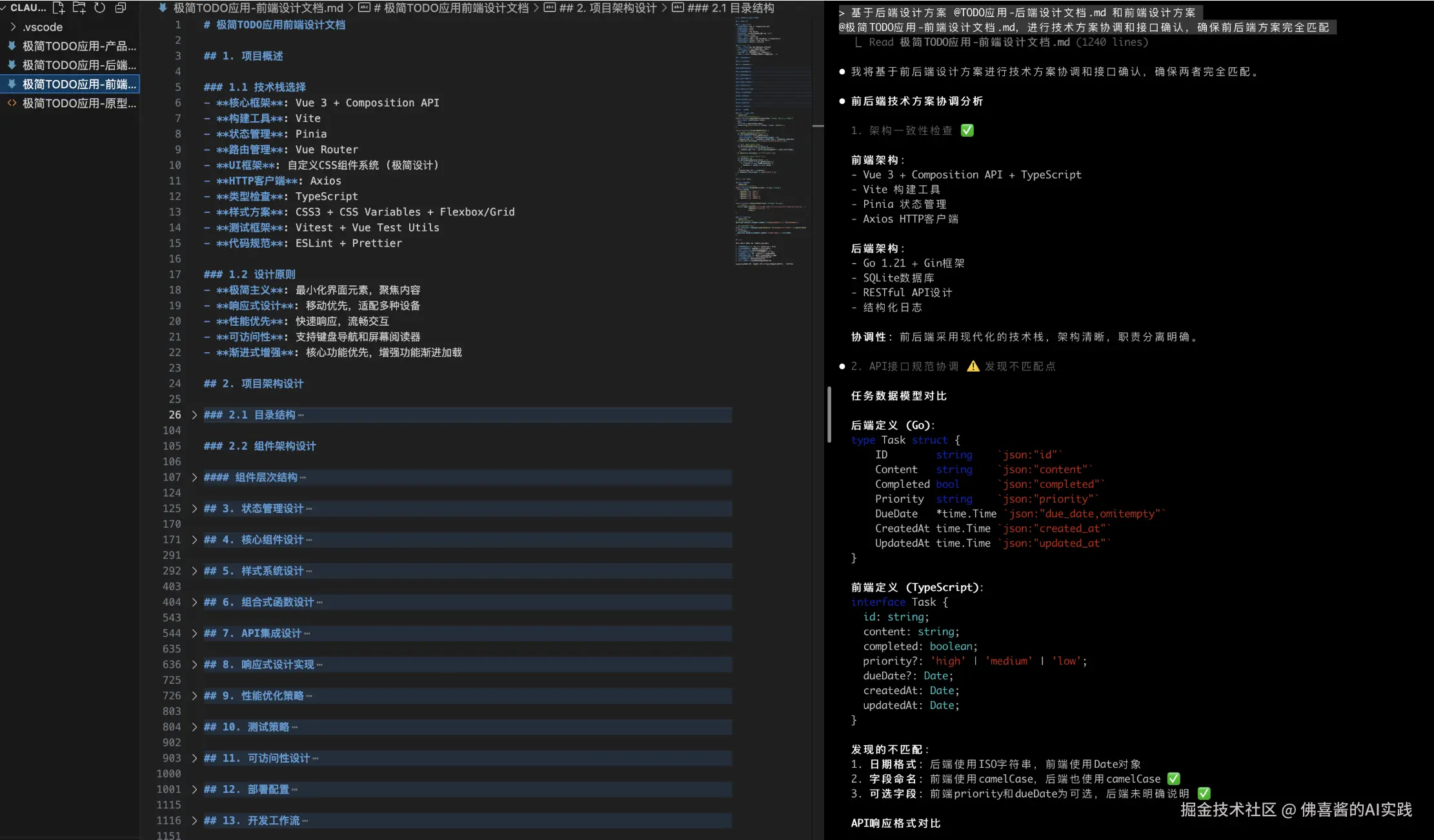
Task: Open the 极简TODO应用-原型 HTML file
Action: [79, 103]
